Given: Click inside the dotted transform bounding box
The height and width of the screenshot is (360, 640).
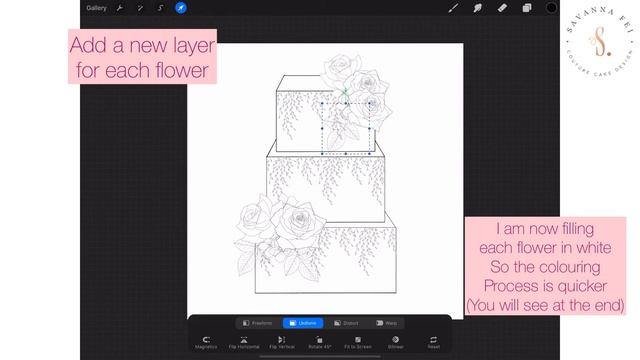Looking at the screenshot, I should pos(346,128).
